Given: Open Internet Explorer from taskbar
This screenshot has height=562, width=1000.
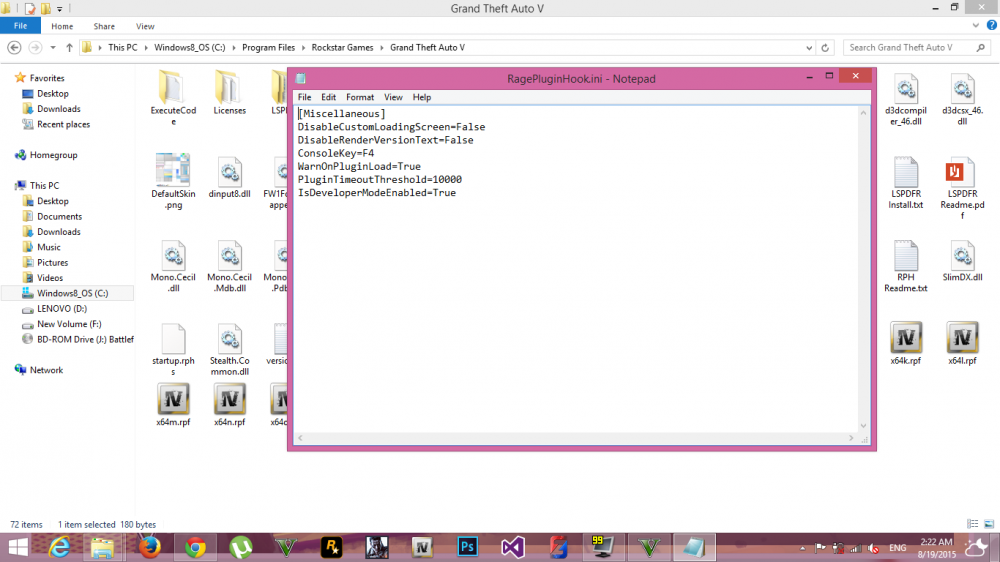Looking at the screenshot, I should tap(59, 547).
